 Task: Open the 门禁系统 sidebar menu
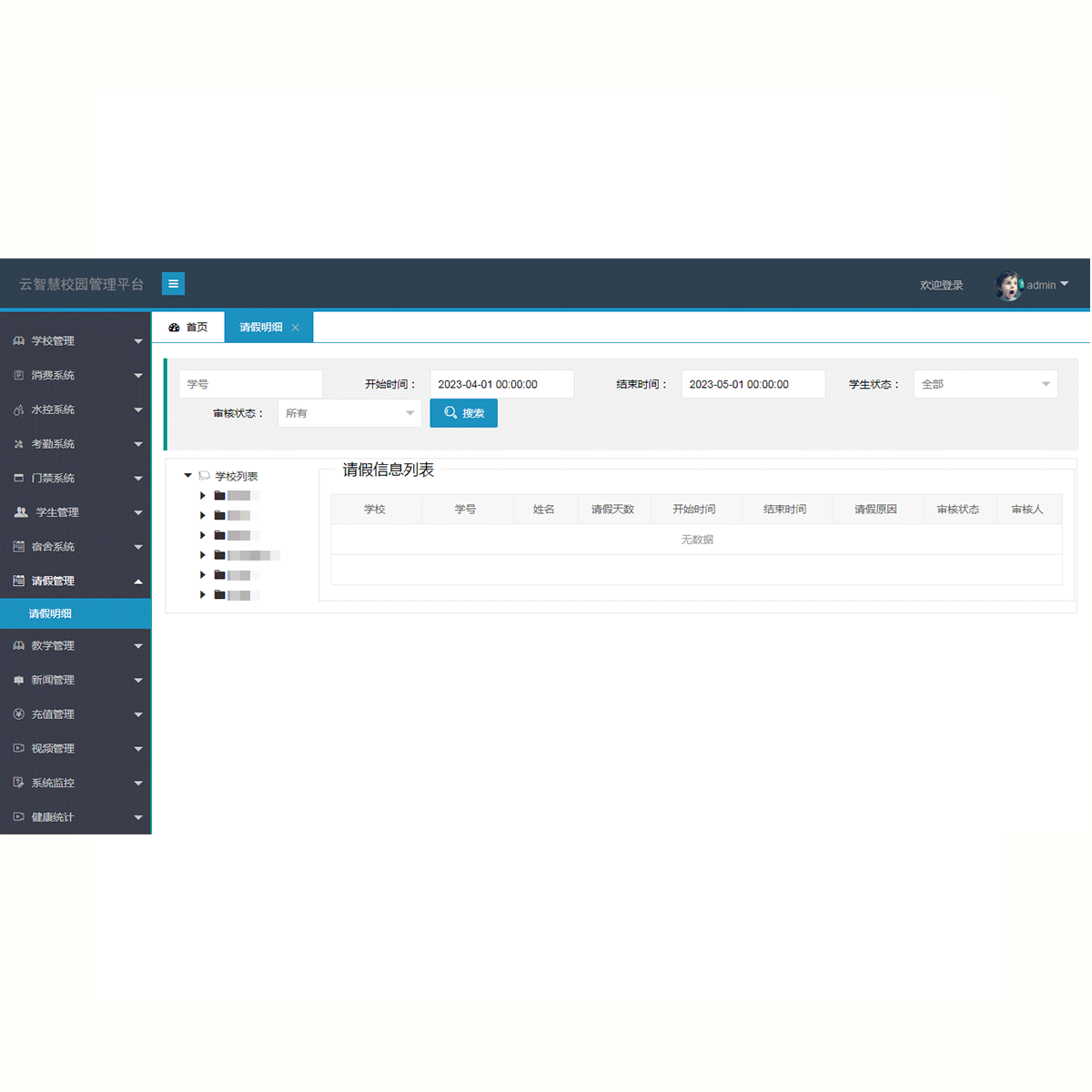click(76, 478)
